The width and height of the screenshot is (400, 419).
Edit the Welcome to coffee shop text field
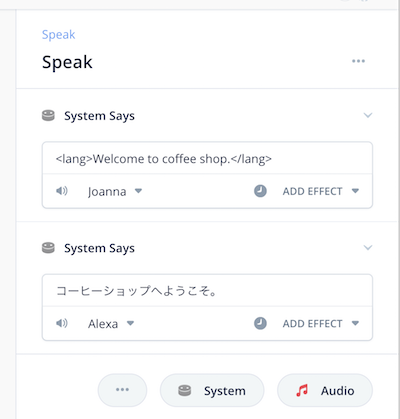[207, 159]
